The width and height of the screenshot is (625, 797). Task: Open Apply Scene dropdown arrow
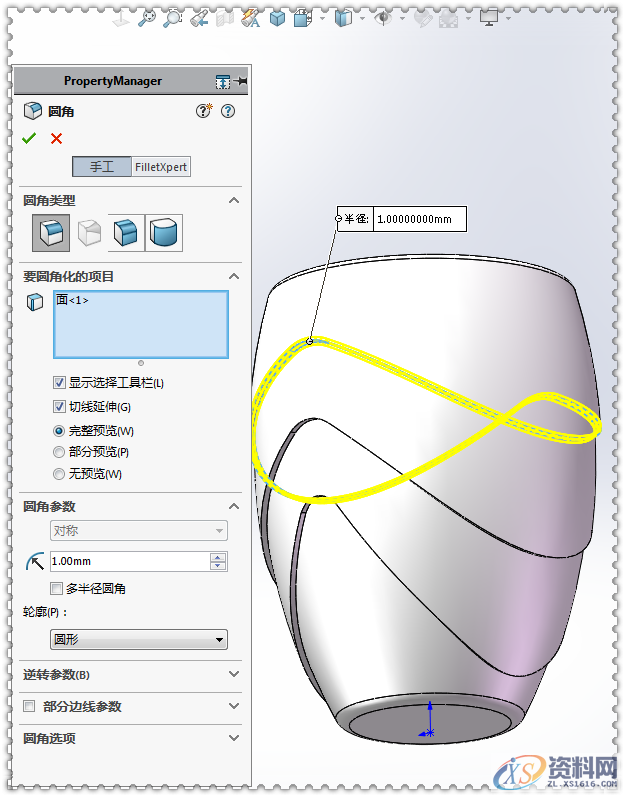click(x=468, y=19)
